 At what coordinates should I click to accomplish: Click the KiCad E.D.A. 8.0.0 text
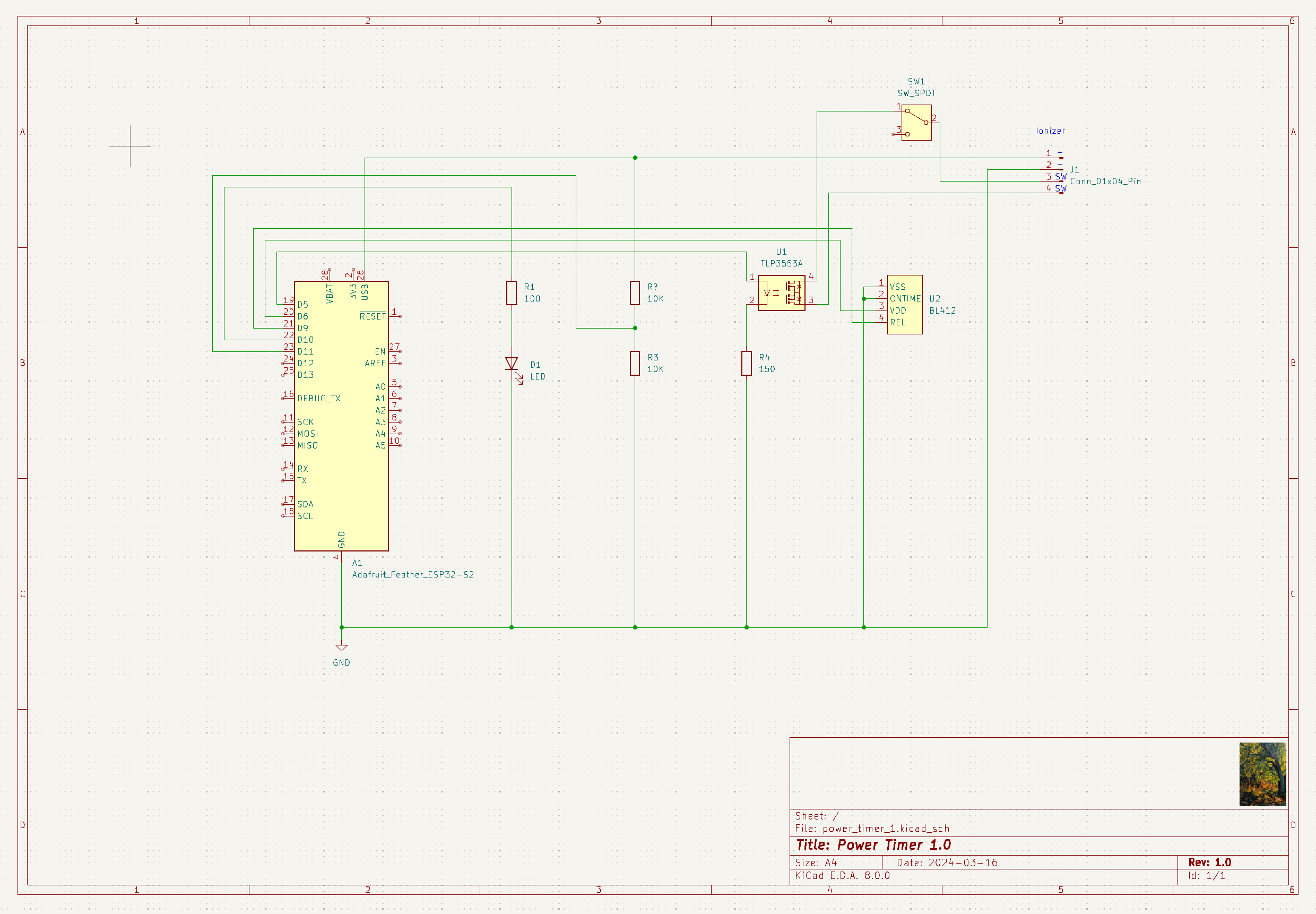842,876
